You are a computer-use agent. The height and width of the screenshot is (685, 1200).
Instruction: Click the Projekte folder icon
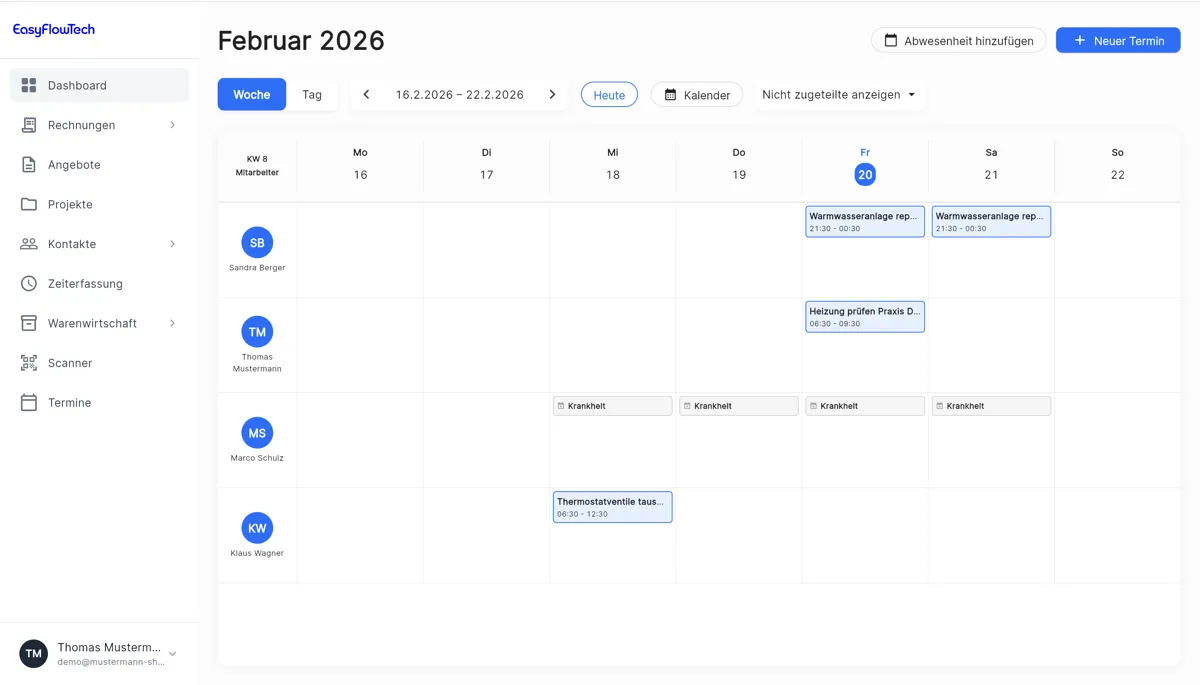pos(29,204)
